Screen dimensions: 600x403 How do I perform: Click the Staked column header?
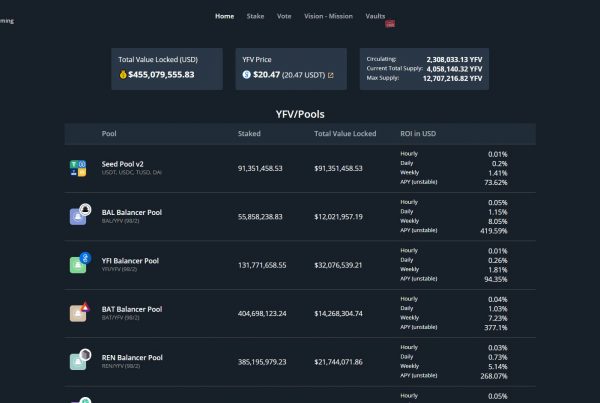249,134
